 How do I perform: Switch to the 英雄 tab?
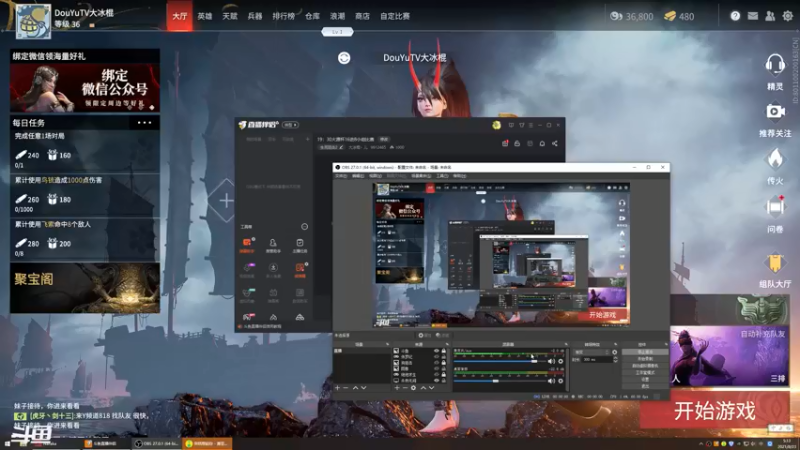click(205, 16)
